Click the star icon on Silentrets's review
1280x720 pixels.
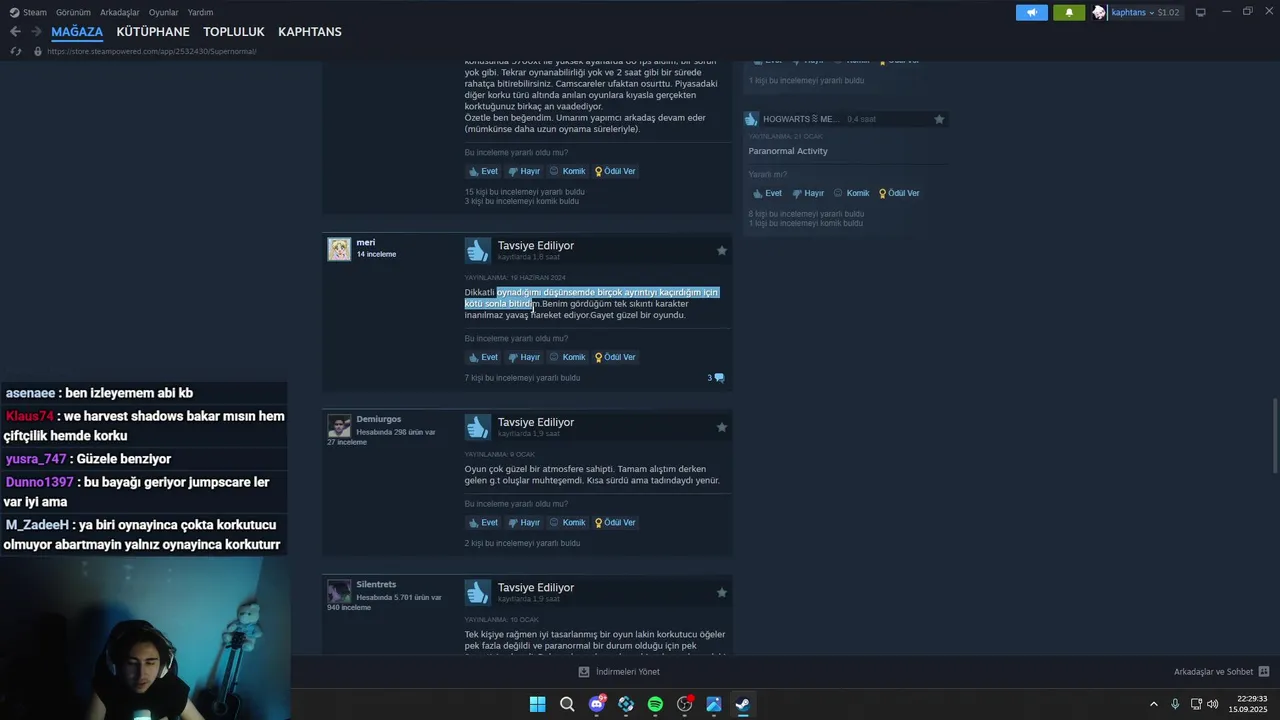tap(722, 593)
